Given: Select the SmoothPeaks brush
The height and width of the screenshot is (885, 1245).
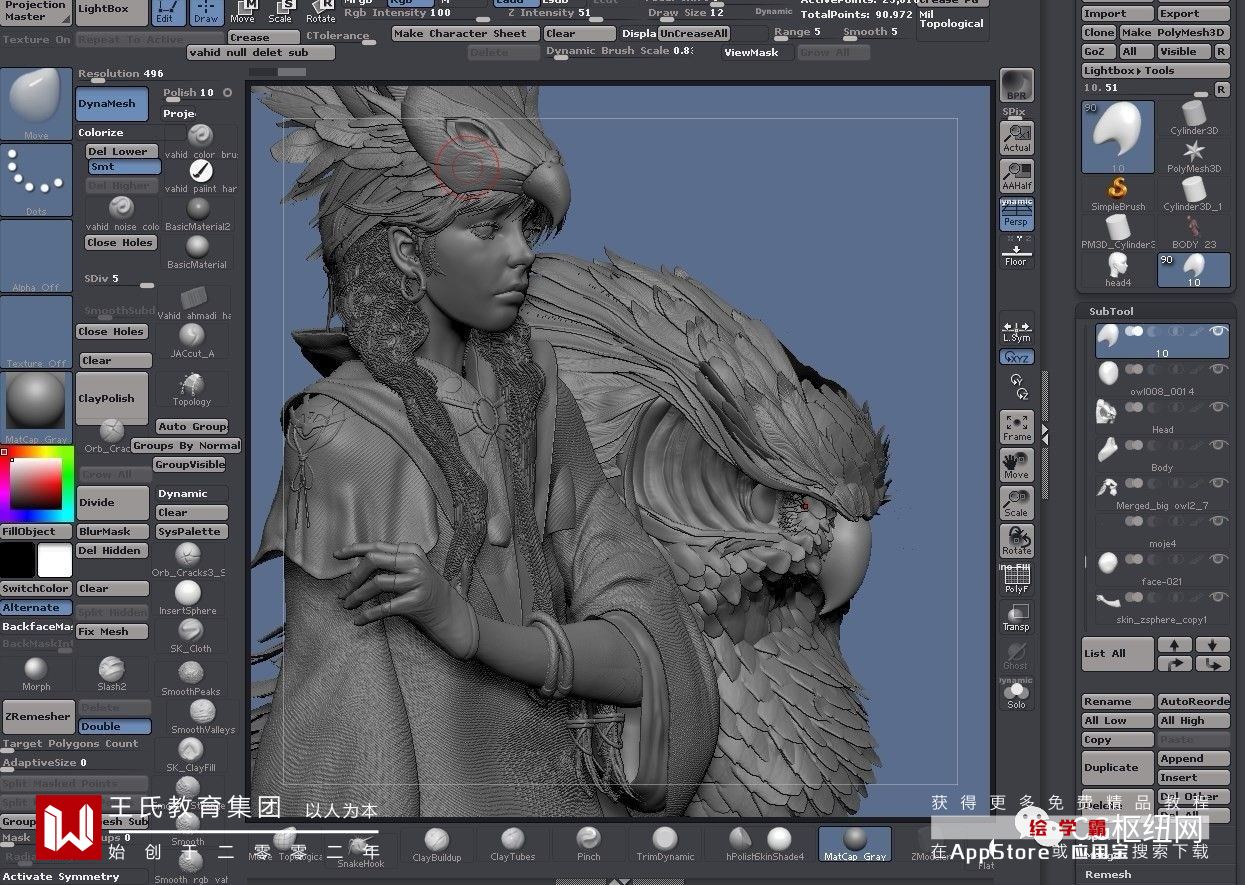Looking at the screenshot, I should pyautogui.click(x=190, y=678).
